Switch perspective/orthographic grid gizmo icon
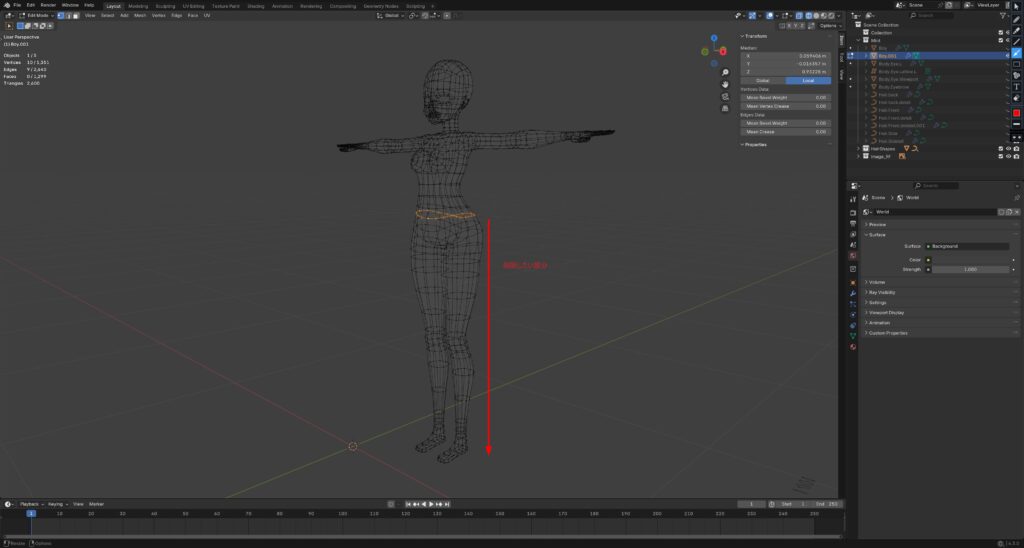This screenshot has width=1024, height=548. click(x=725, y=108)
